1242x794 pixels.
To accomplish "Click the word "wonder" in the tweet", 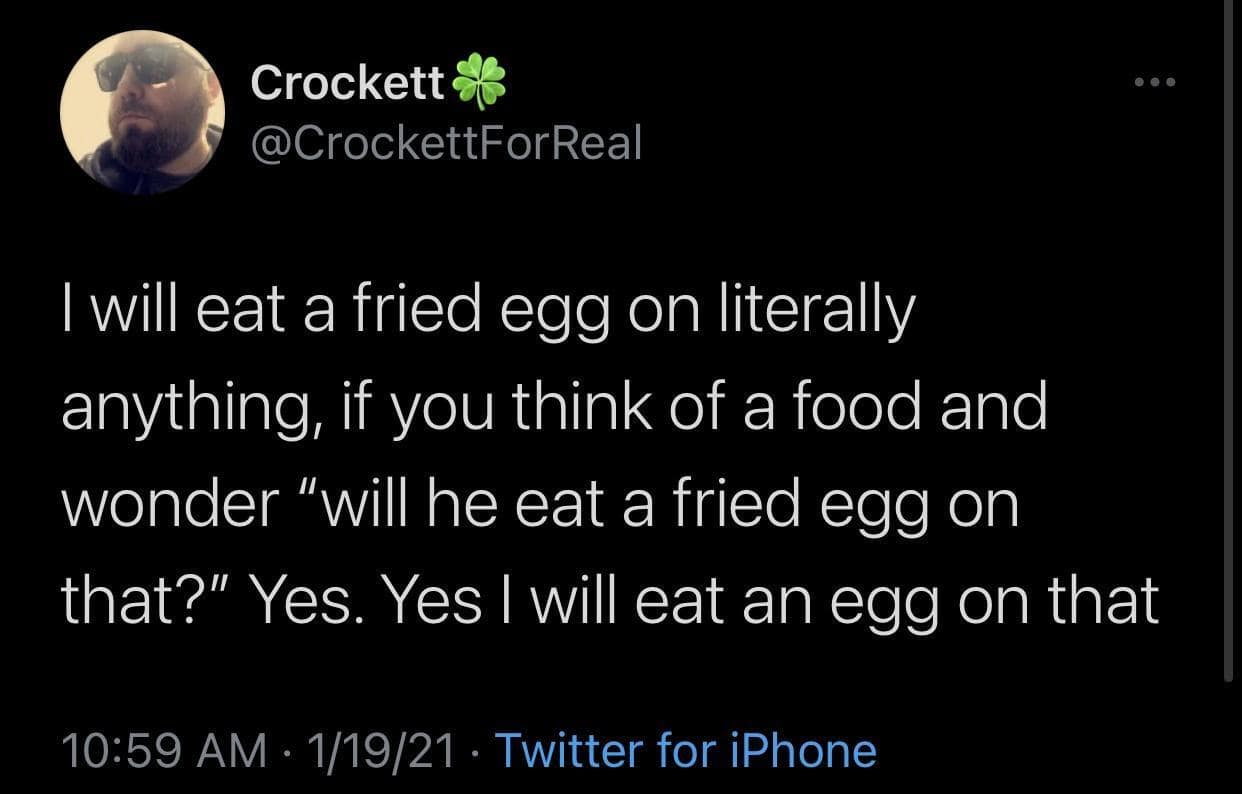I will pos(168,505).
